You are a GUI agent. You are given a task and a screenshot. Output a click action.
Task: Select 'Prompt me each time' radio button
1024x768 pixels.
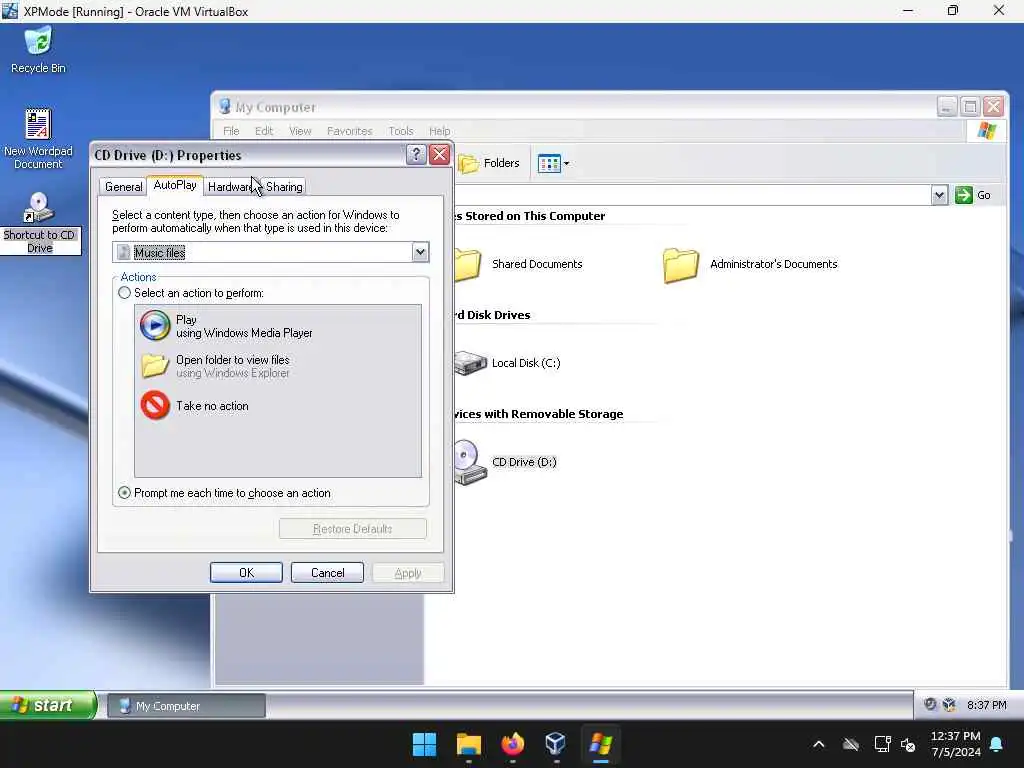pos(124,493)
